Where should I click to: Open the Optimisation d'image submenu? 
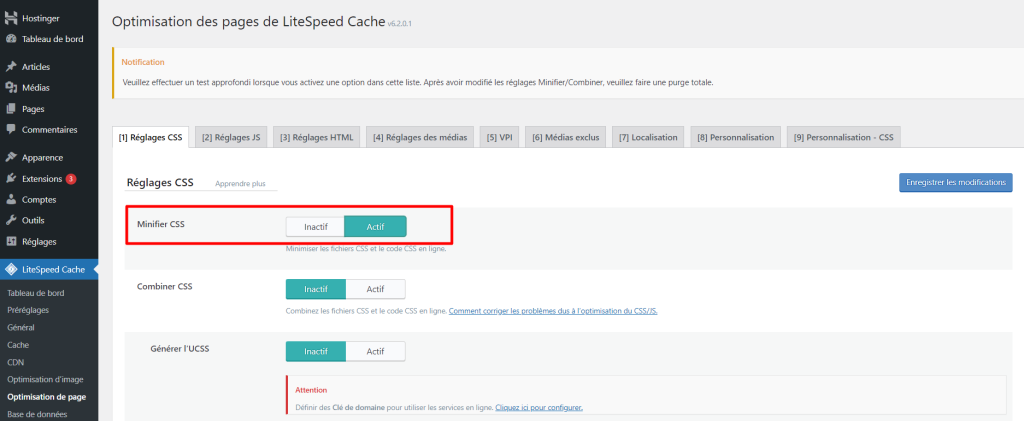coord(45,379)
